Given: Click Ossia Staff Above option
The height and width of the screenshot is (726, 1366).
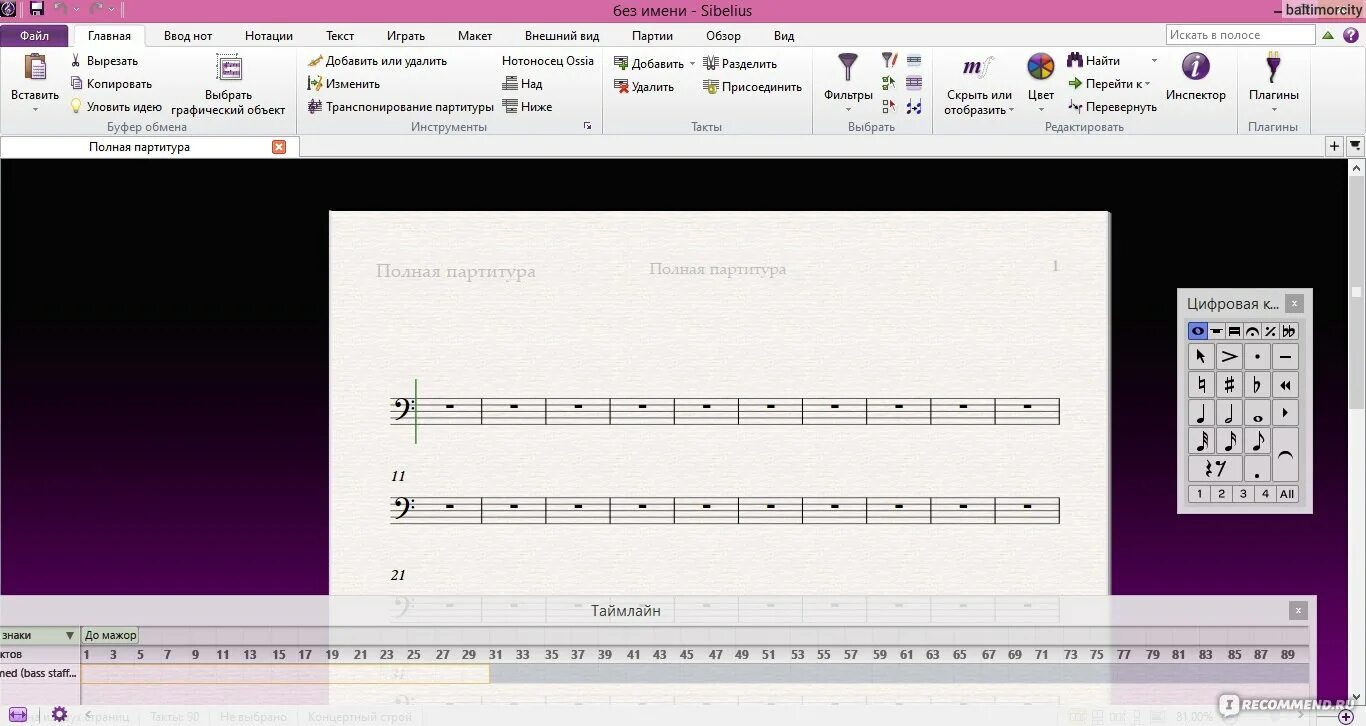Looking at the screenshot, I should 523,84.
